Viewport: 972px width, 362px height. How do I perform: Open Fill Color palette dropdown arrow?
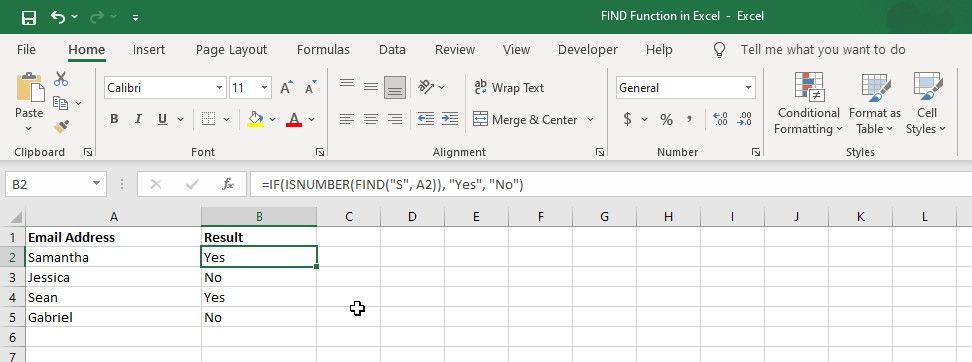272,120
